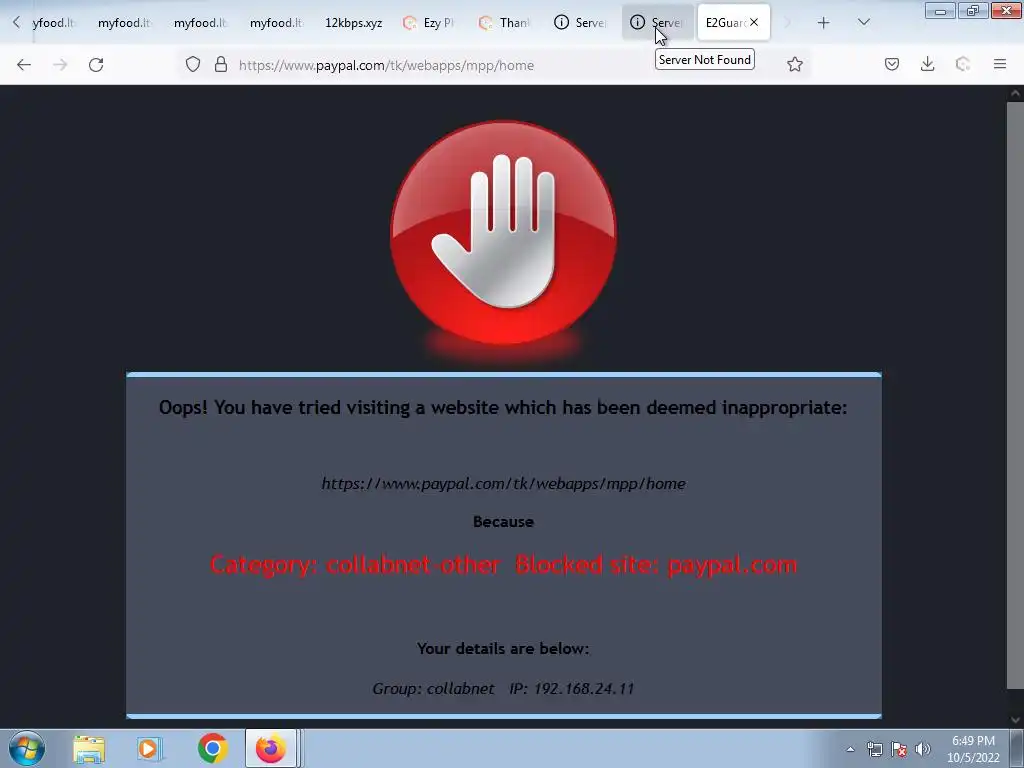Screen dimensions: 1024x768
Task: Close the E2Guardian tab
Action: tap(754, 22)
